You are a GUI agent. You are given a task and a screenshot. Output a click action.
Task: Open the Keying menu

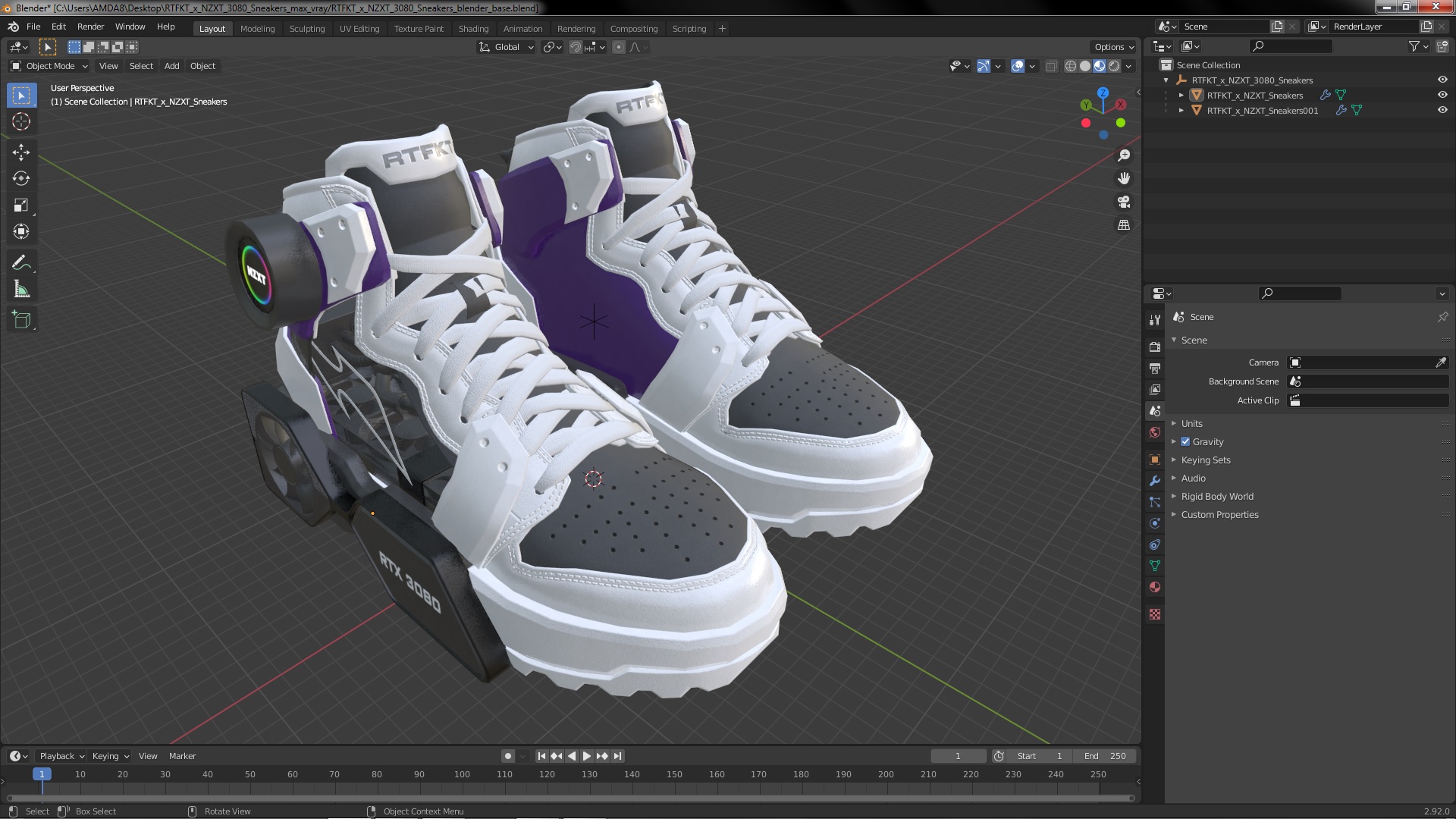[110, 756]
